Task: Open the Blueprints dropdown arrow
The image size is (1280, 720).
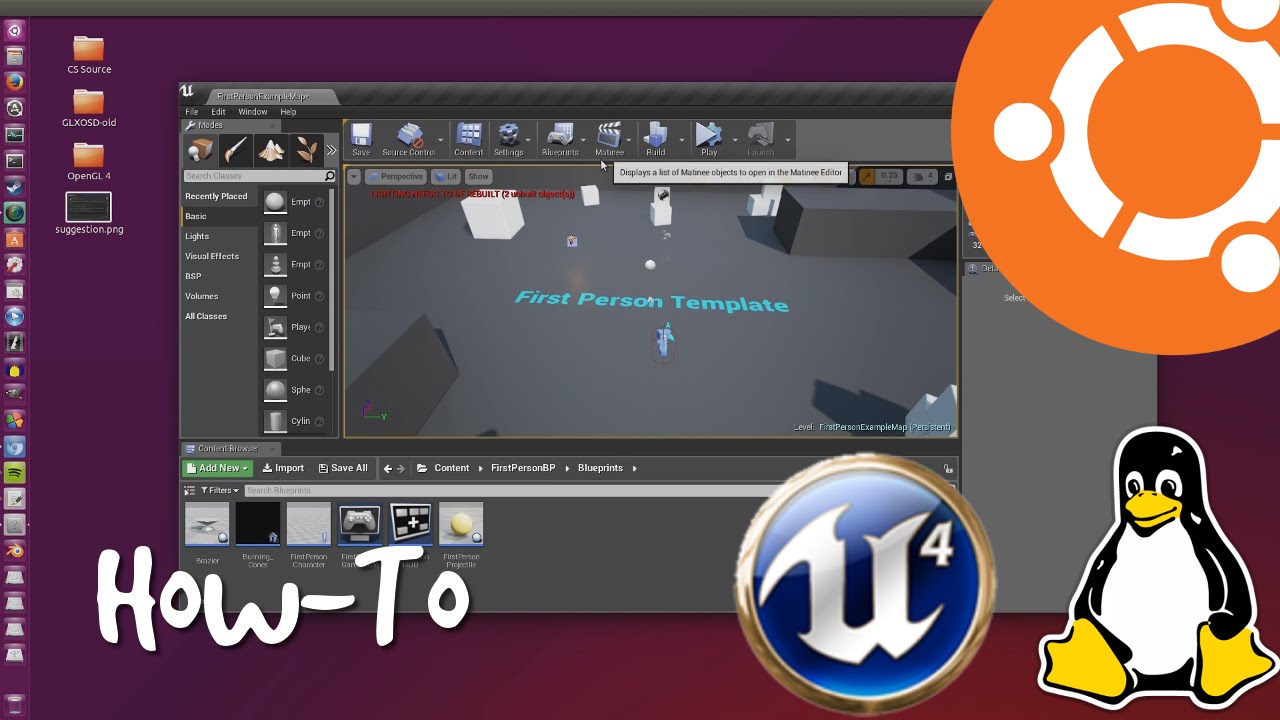Action: click(x=583, y=140)
